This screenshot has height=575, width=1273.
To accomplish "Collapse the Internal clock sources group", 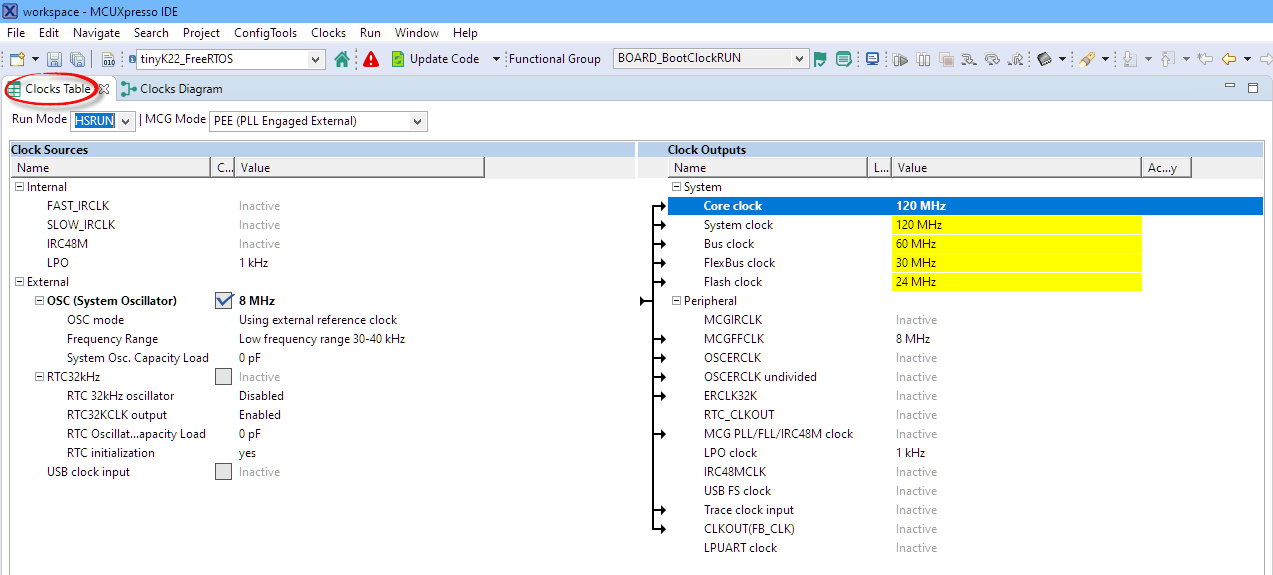I will (x=20, y=187).
